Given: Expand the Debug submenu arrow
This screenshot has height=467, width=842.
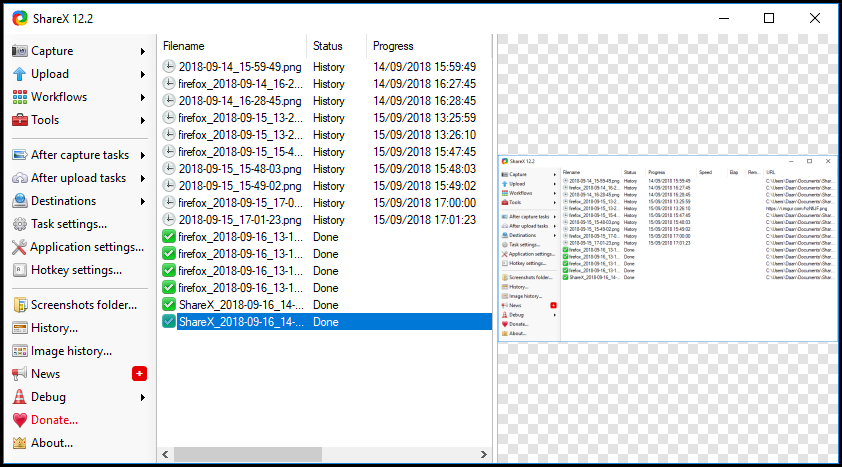Looking at the screenshot, I should point(143,398).
